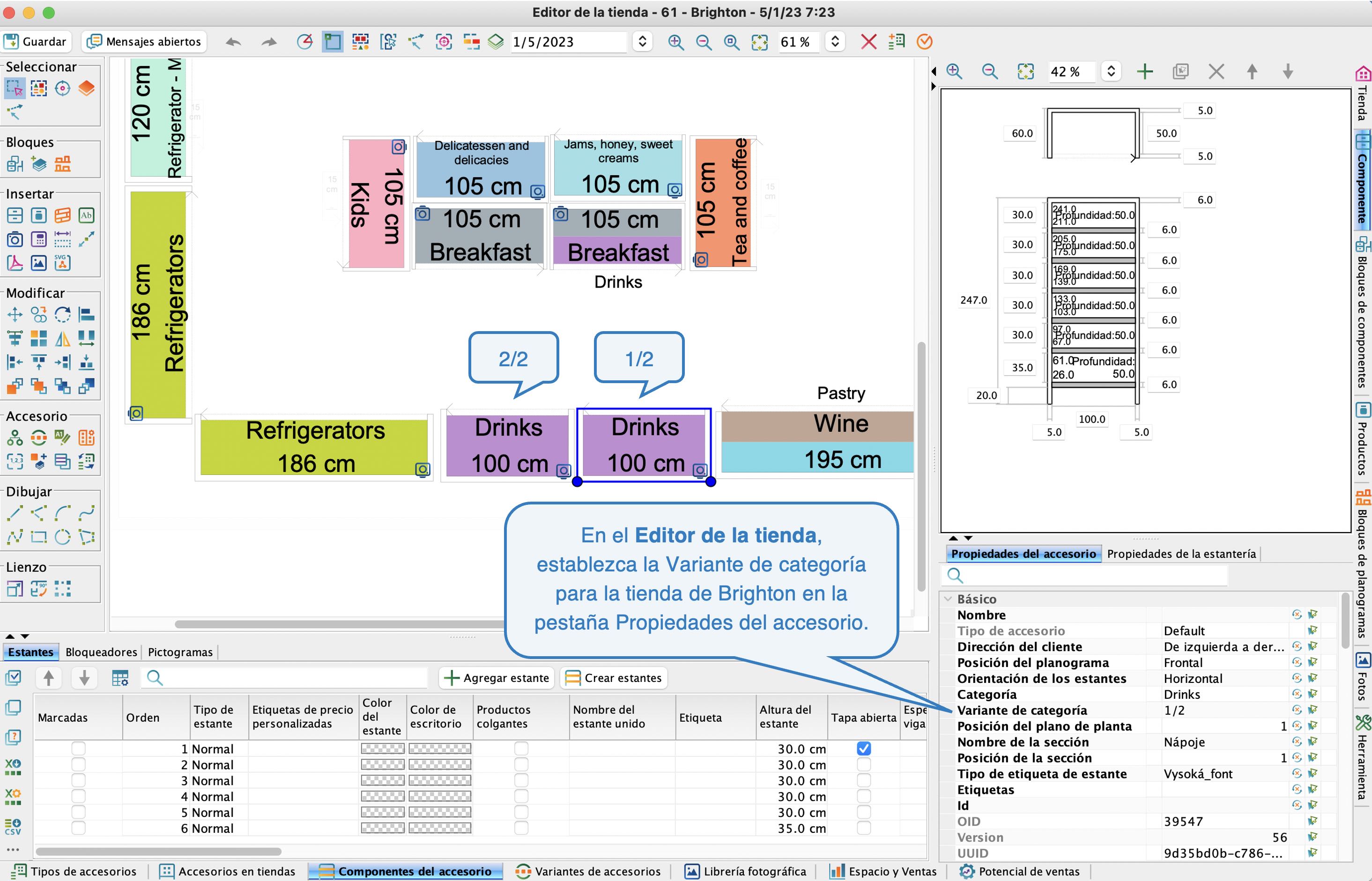Move shelf row up in Estantes
This screenshot has width=1372, height=881.
(49, 678)
